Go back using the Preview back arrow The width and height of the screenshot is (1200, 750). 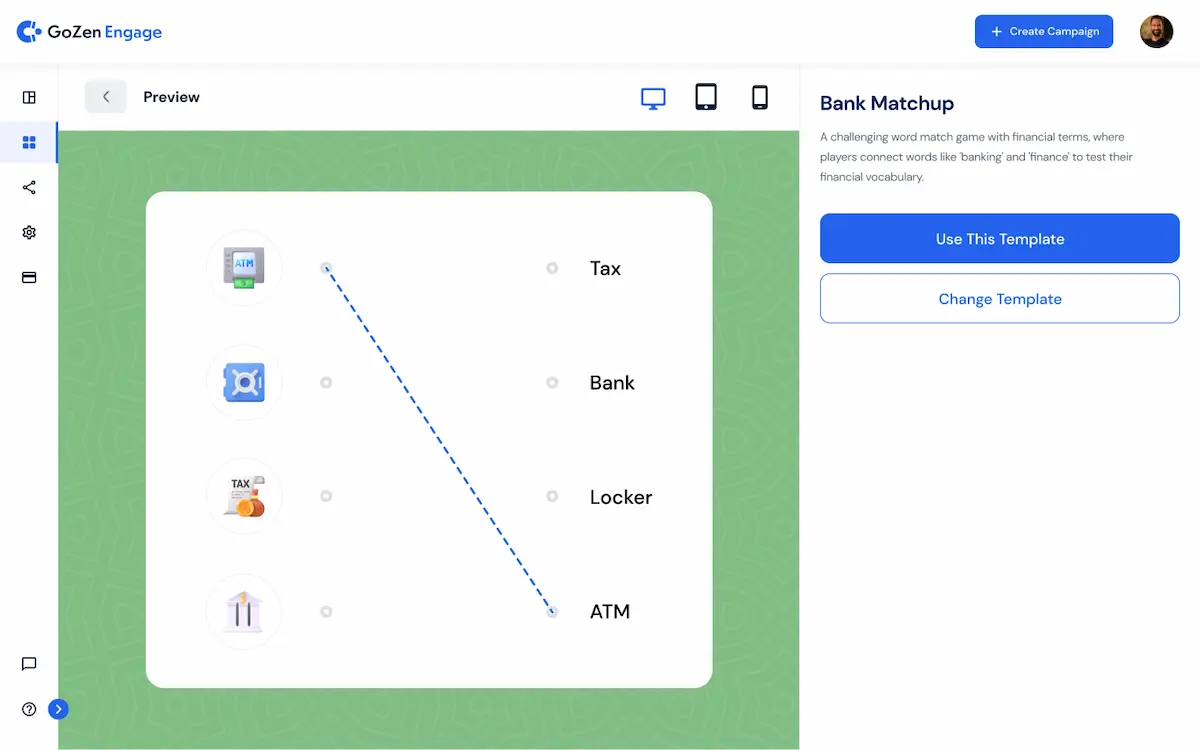tap(106, 97)
